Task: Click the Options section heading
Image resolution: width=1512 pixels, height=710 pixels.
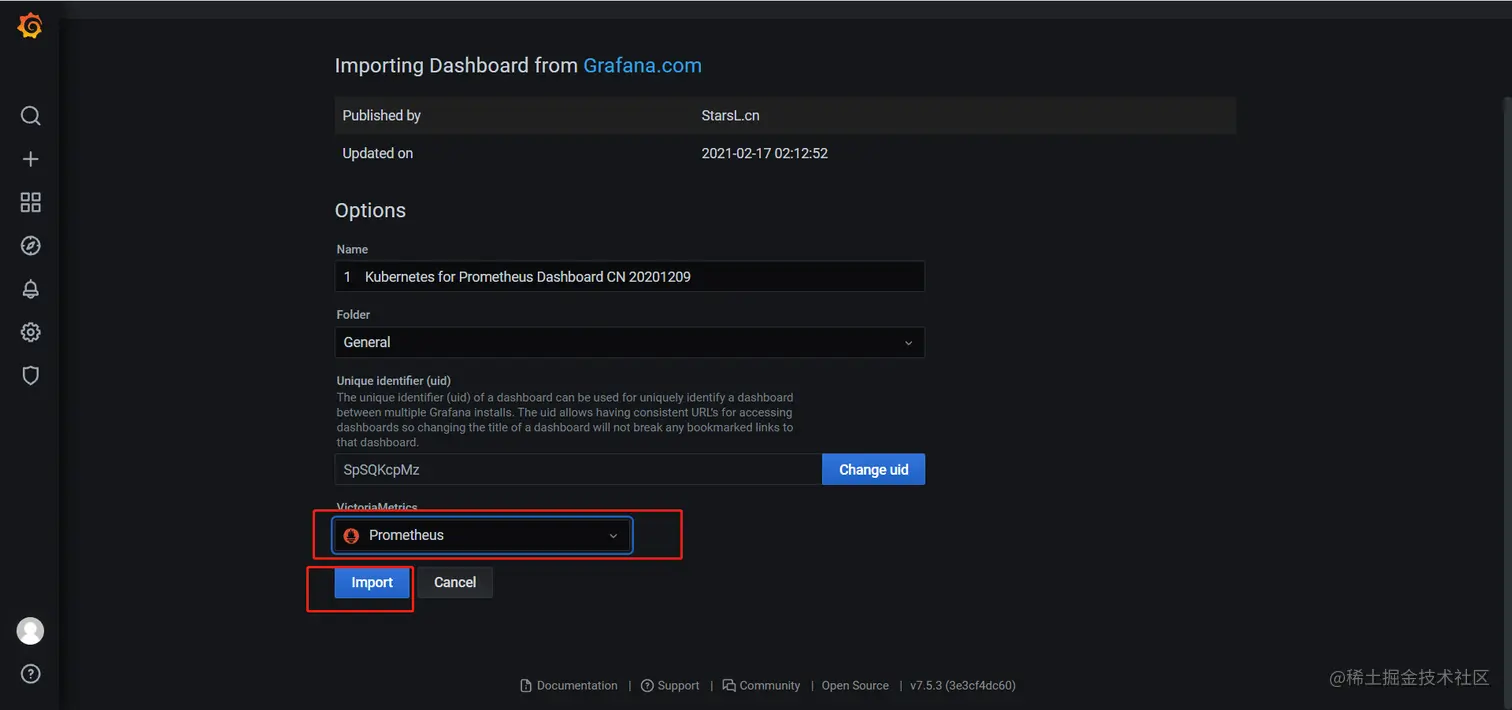Action: (370, 211)
